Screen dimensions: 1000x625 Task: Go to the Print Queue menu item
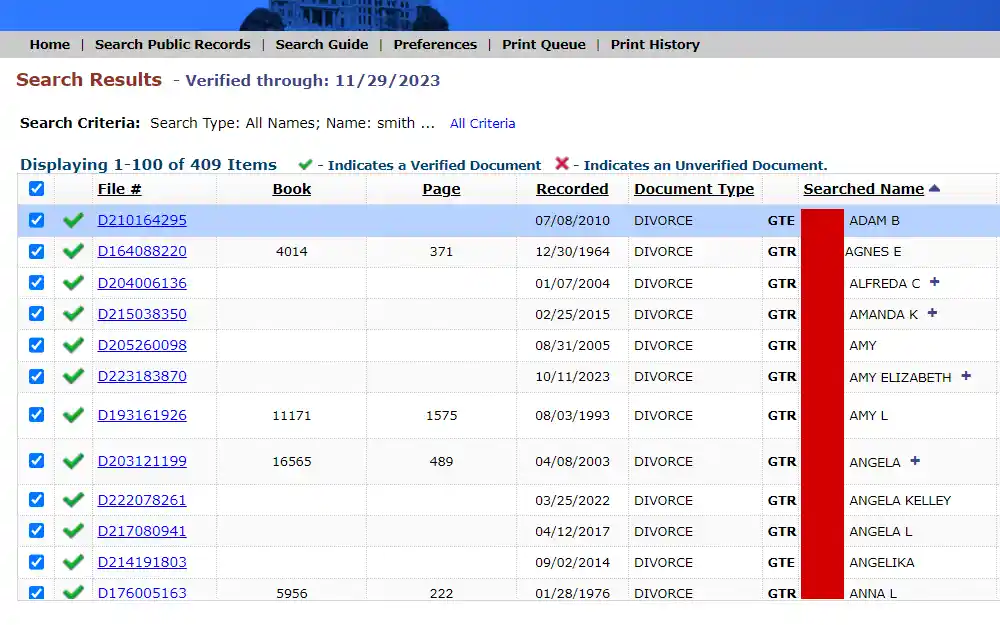tap(544, 44)
